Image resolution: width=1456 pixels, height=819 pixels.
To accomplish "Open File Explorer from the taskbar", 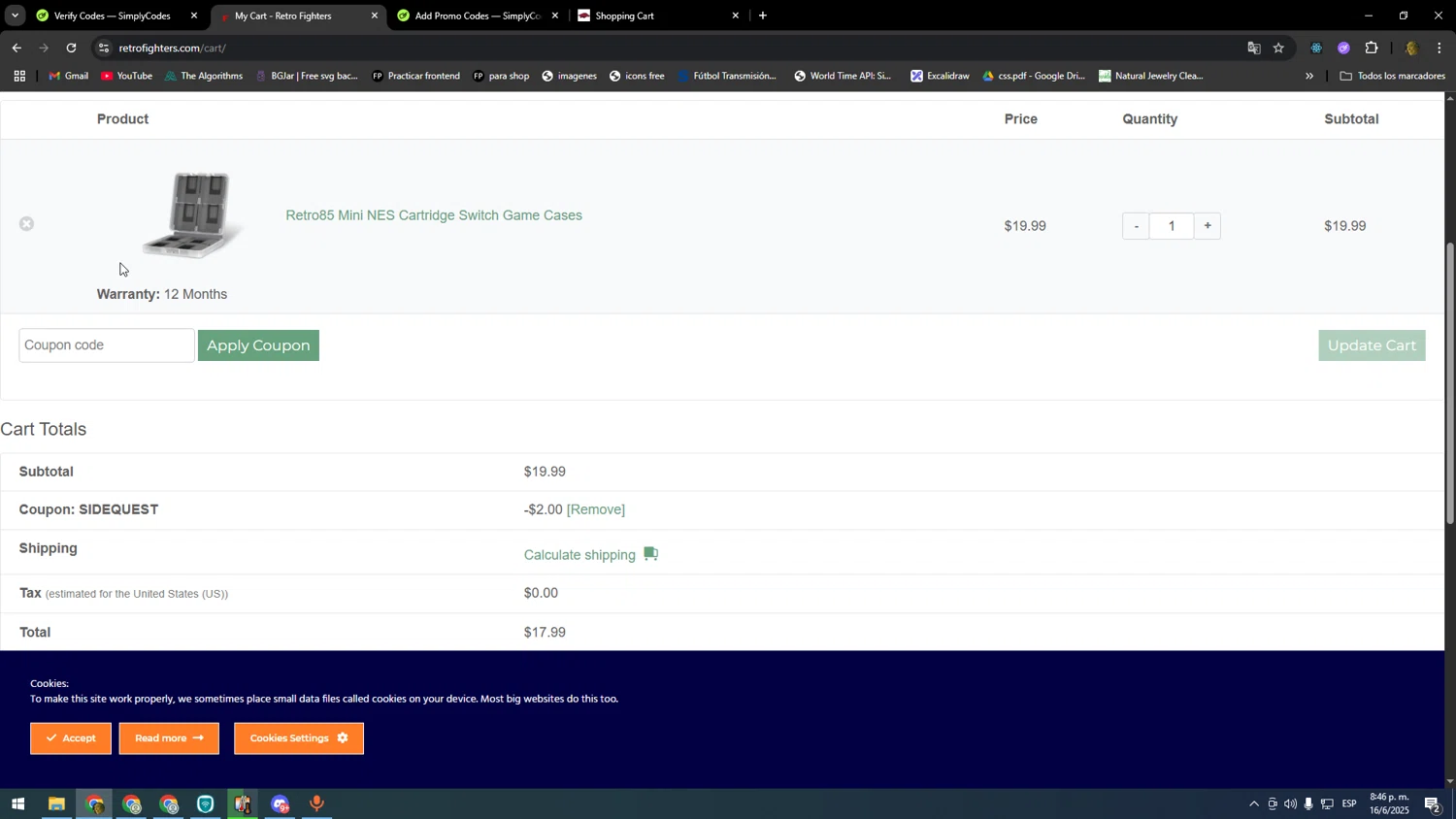I will pos(56,804).
